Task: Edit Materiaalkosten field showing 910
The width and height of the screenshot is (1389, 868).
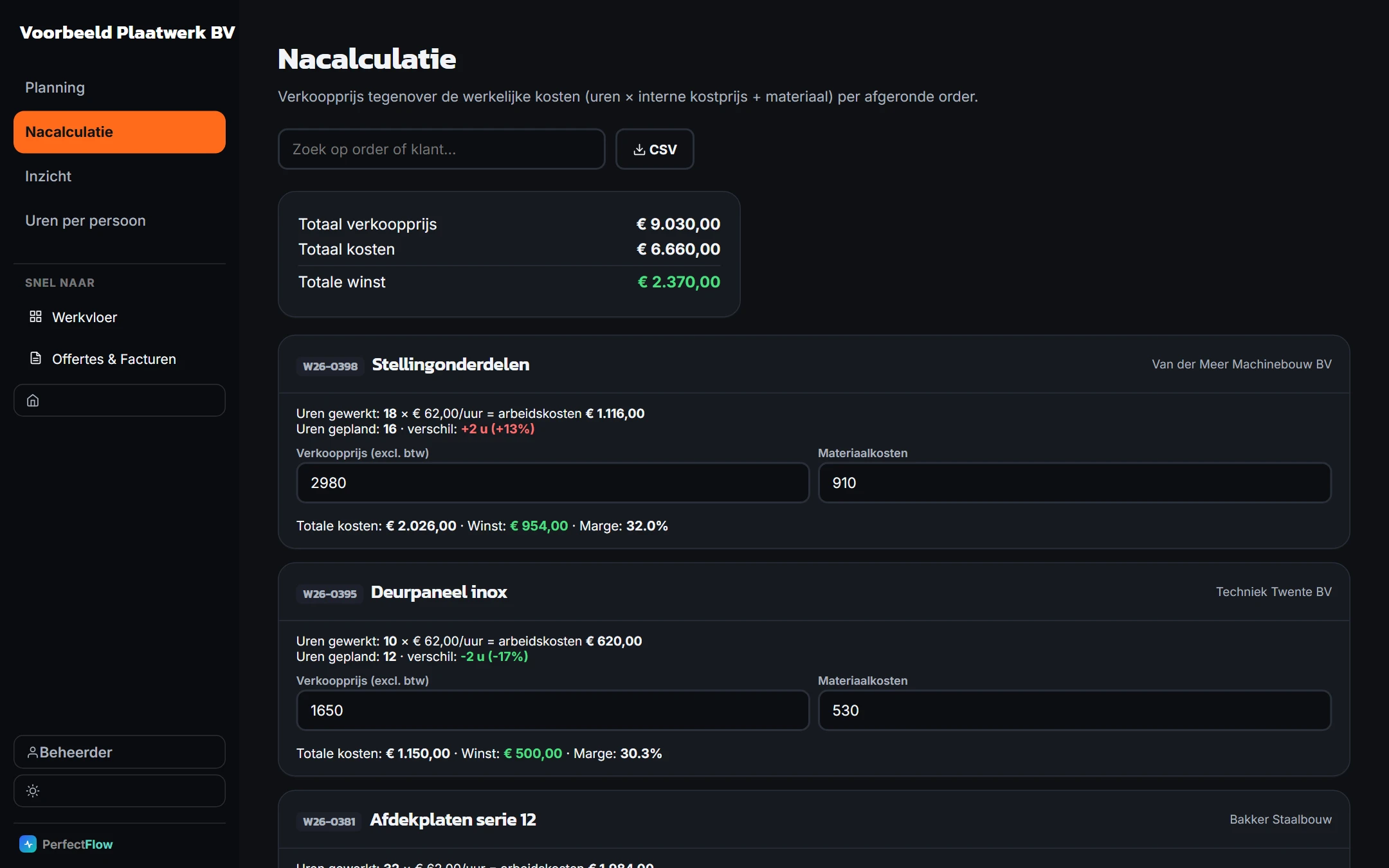Action: pyautogui.click(x=1075, y=483)
